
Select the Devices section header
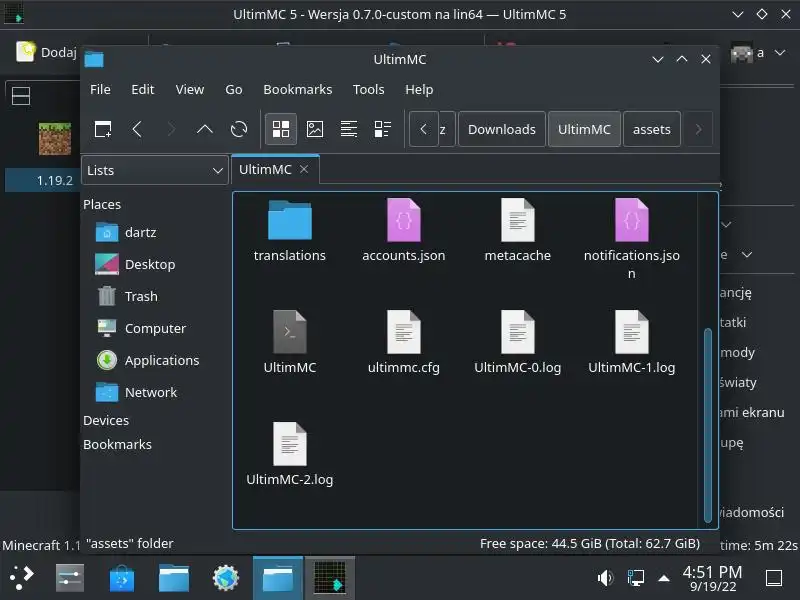click(x=106, y=420)
